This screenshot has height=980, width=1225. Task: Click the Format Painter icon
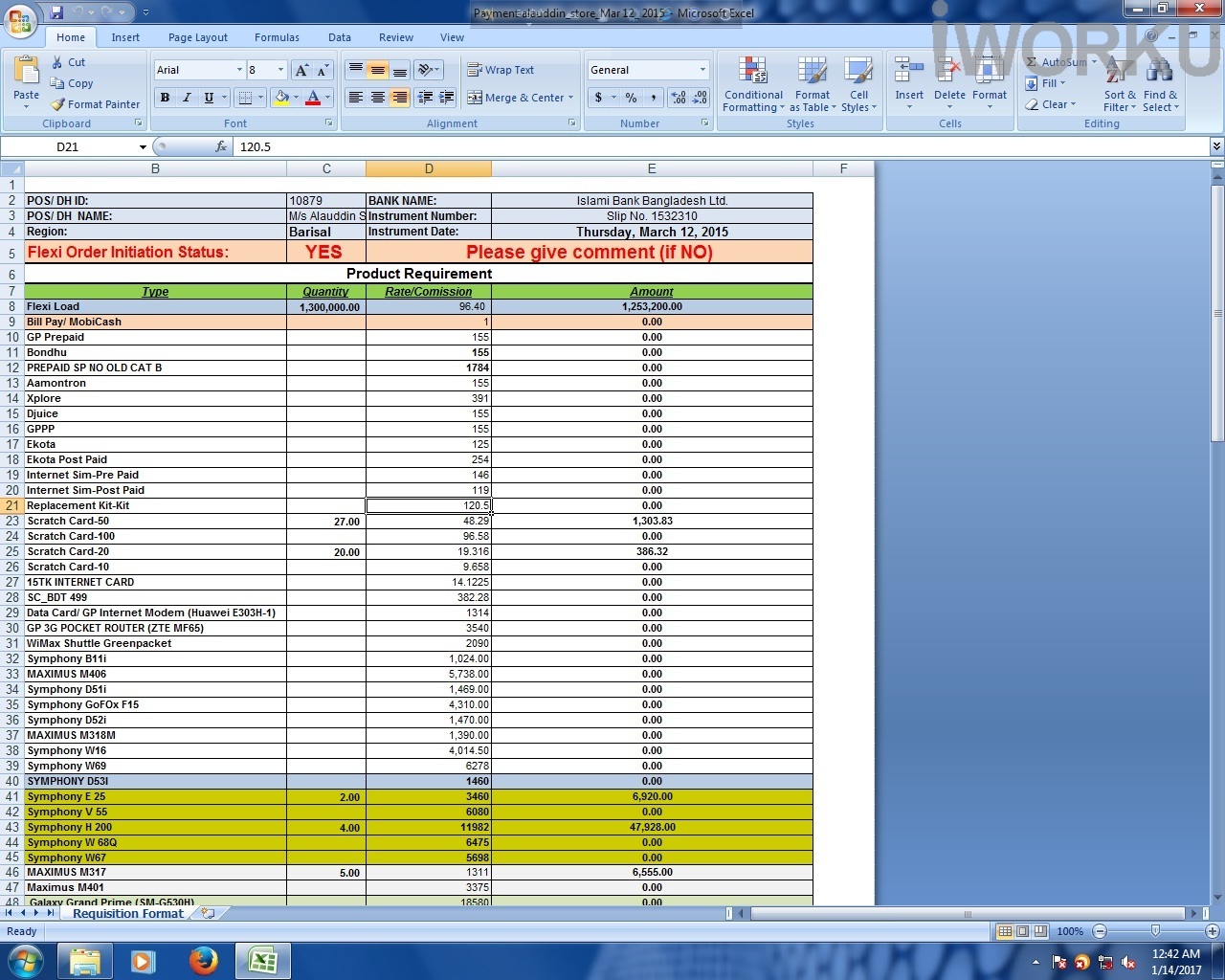pyautogui.click(x=58, y=104)
